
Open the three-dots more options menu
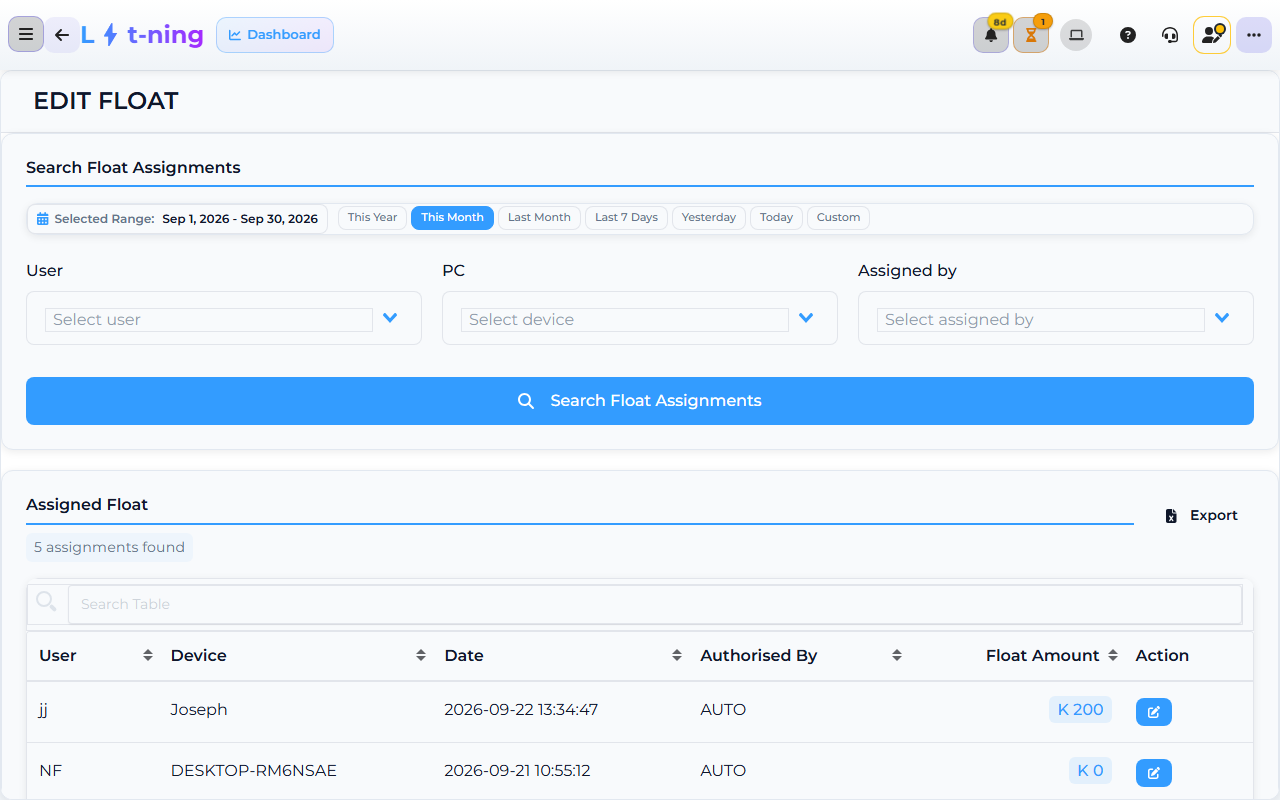pos(1254,35)
